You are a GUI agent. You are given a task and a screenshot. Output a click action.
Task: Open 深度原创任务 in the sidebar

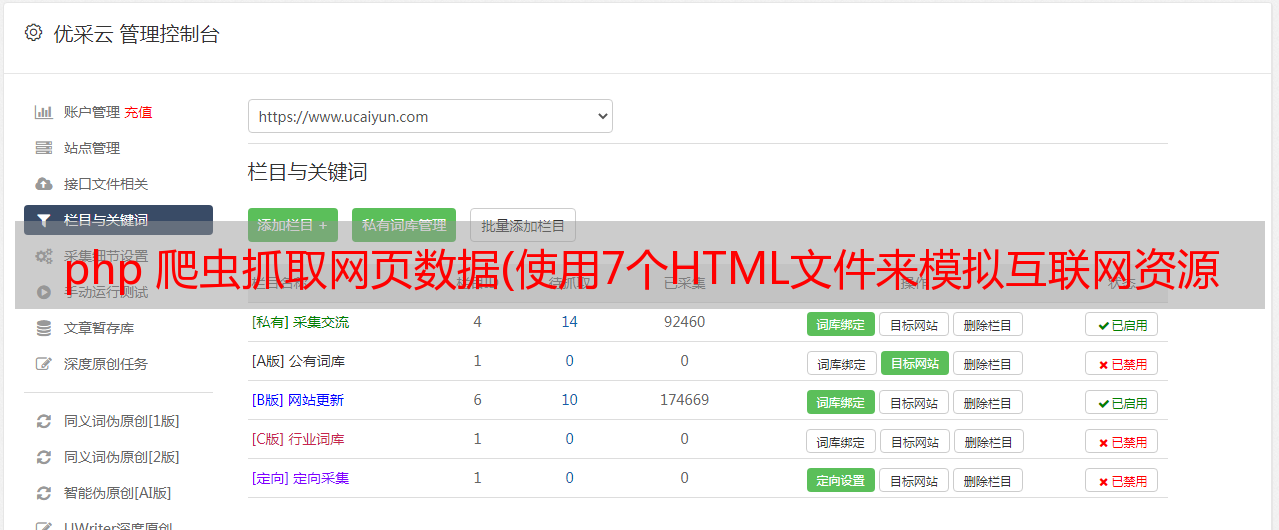tap(106, 364)
